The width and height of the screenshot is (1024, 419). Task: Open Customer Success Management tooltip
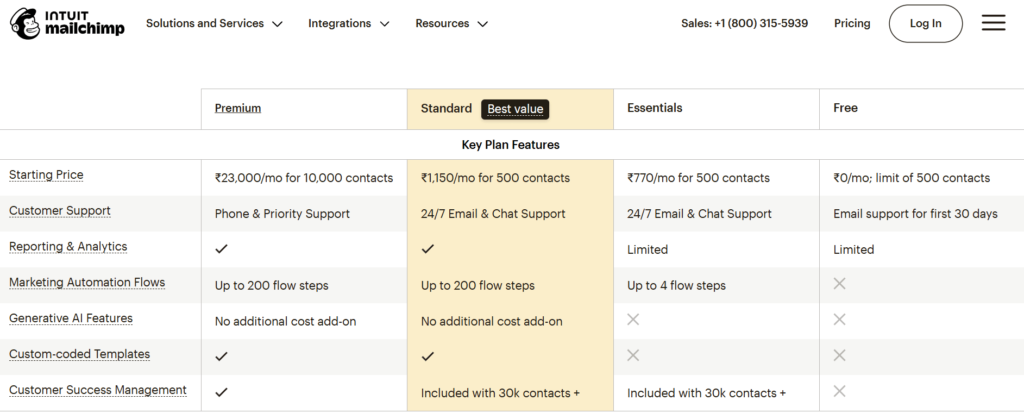point(98,390)
